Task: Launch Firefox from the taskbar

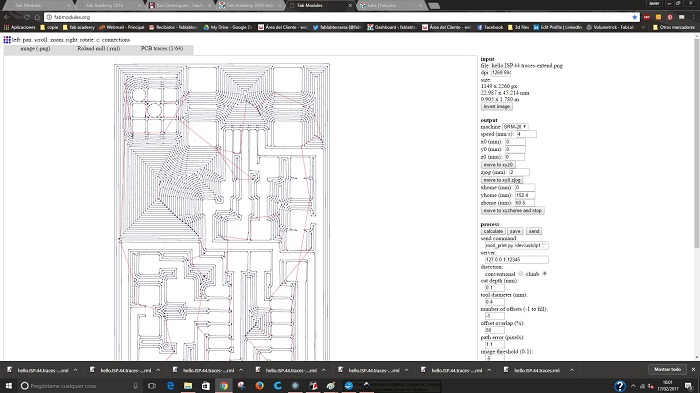Action: click(x=259, y=385)
